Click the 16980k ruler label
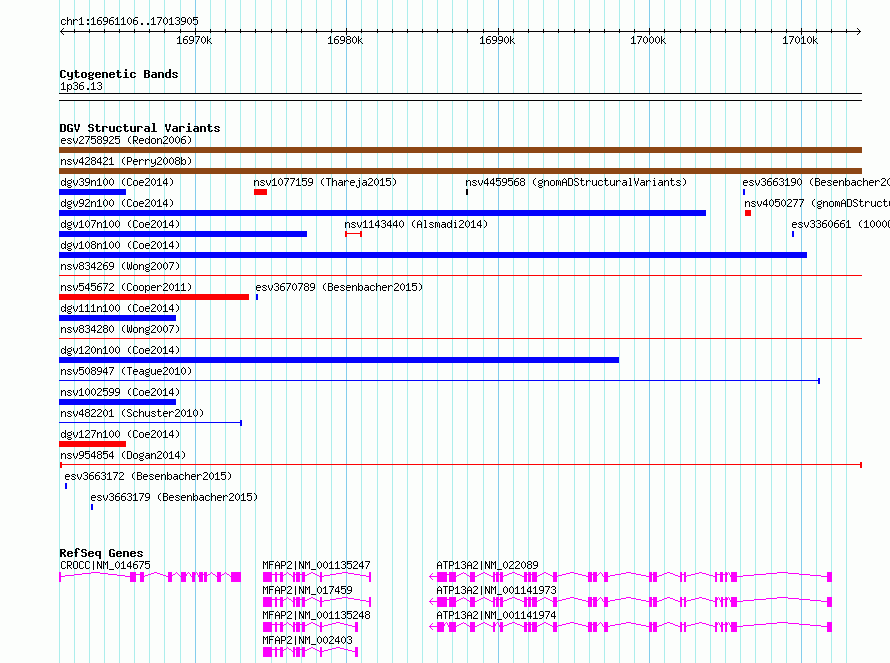 pyautogui.click(x=345, y=40)
